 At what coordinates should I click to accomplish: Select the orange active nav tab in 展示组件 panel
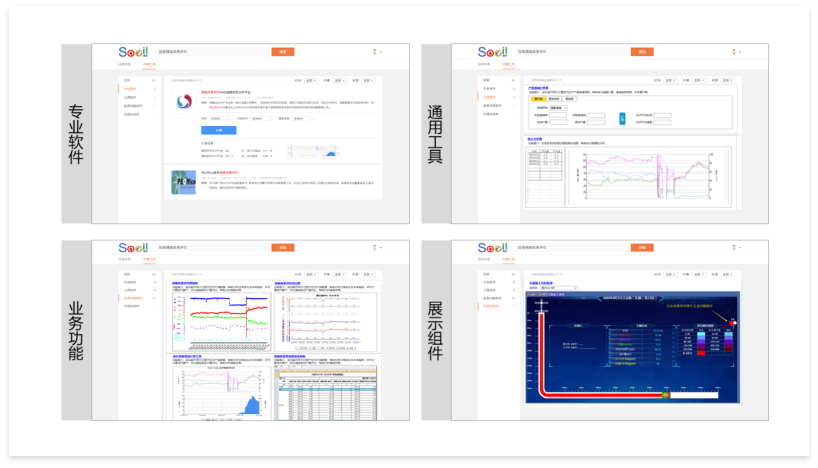(509, 259)
